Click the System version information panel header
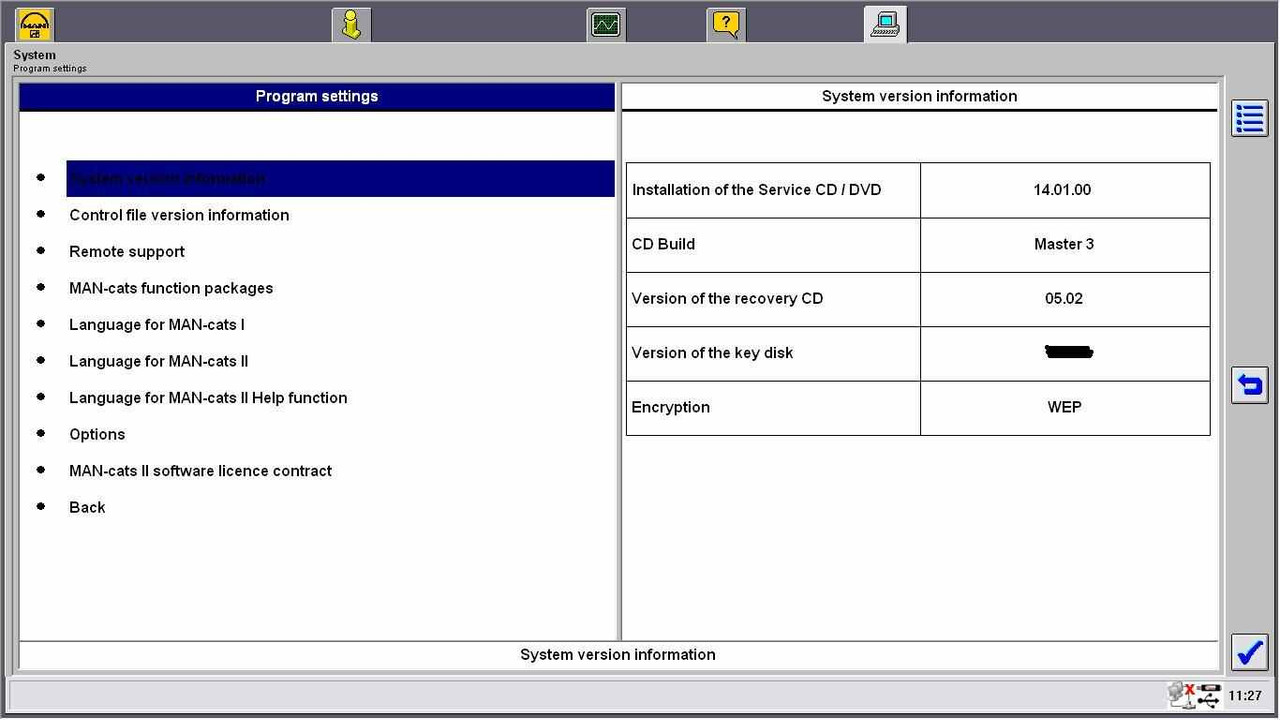Screen dimensions: 1280x720 (x=919, y=96)
